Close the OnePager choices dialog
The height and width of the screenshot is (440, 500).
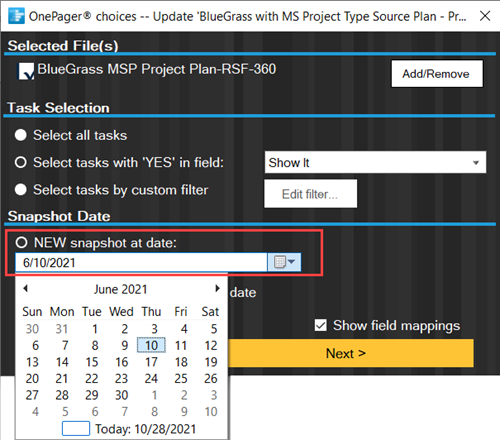[485, 16]
